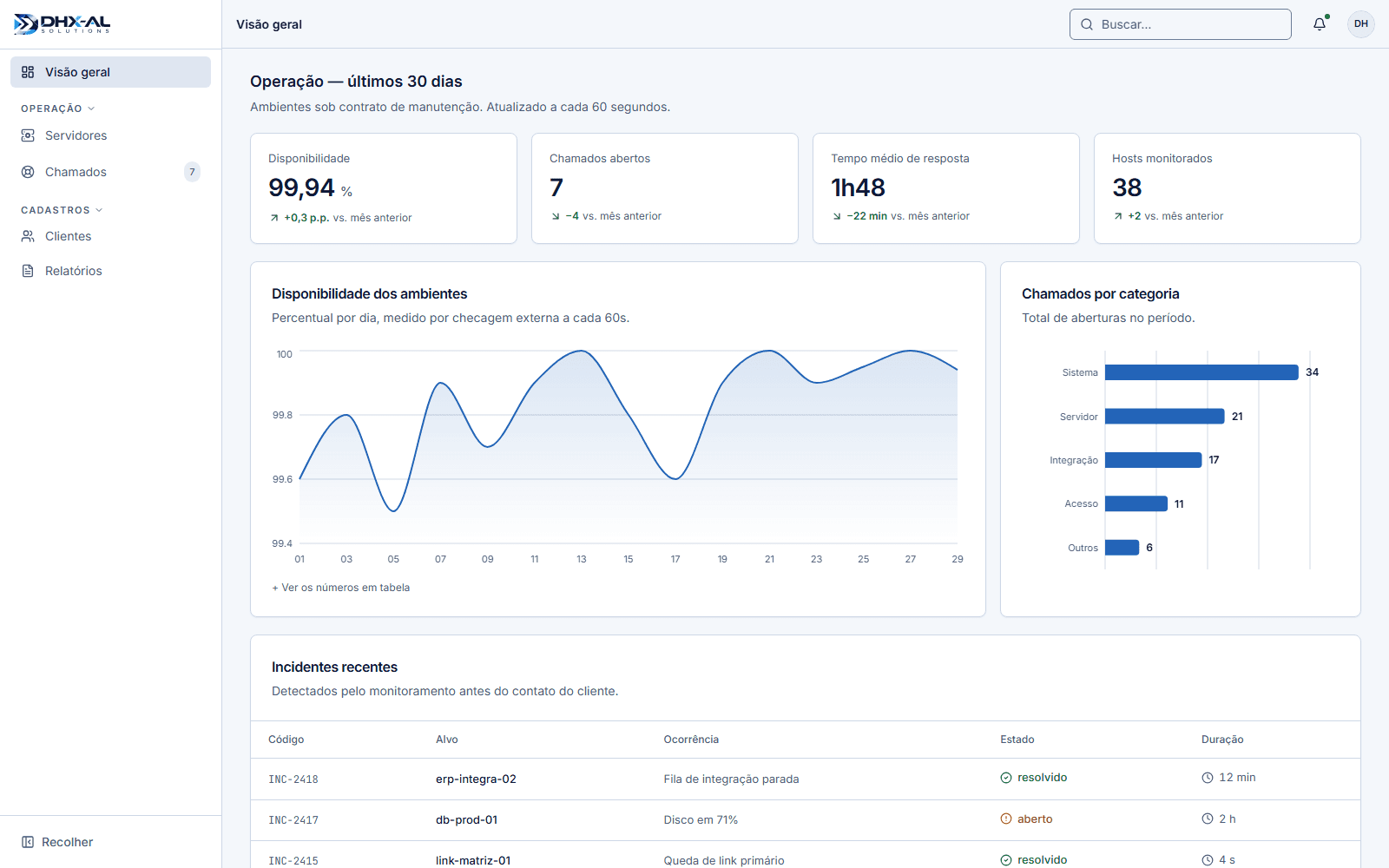Click the Sistema bar in category chart
1389x868 pixels.
coord(1201,372)
